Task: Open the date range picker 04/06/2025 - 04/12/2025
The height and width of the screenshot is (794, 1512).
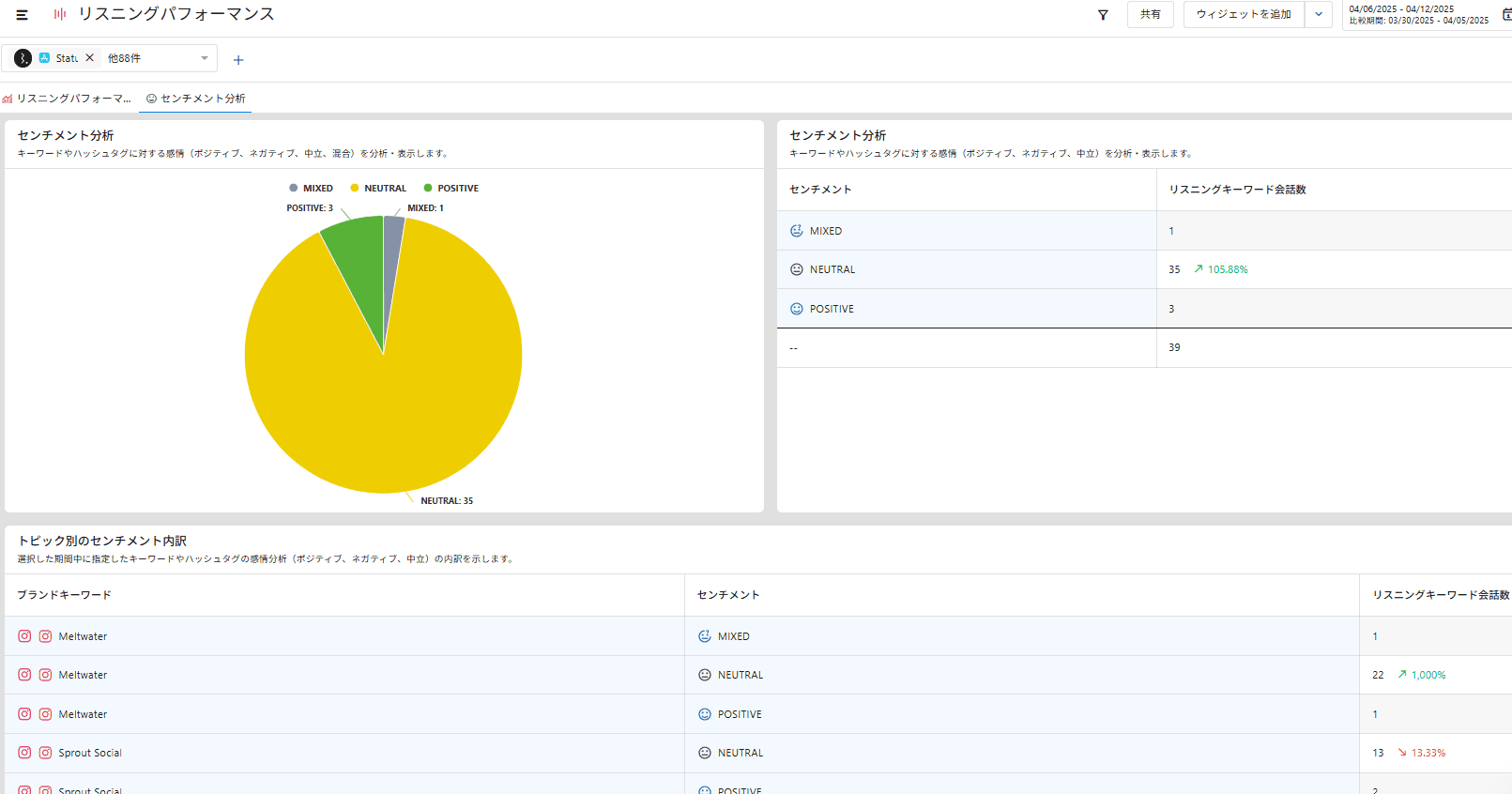Action: (1418, 14)
